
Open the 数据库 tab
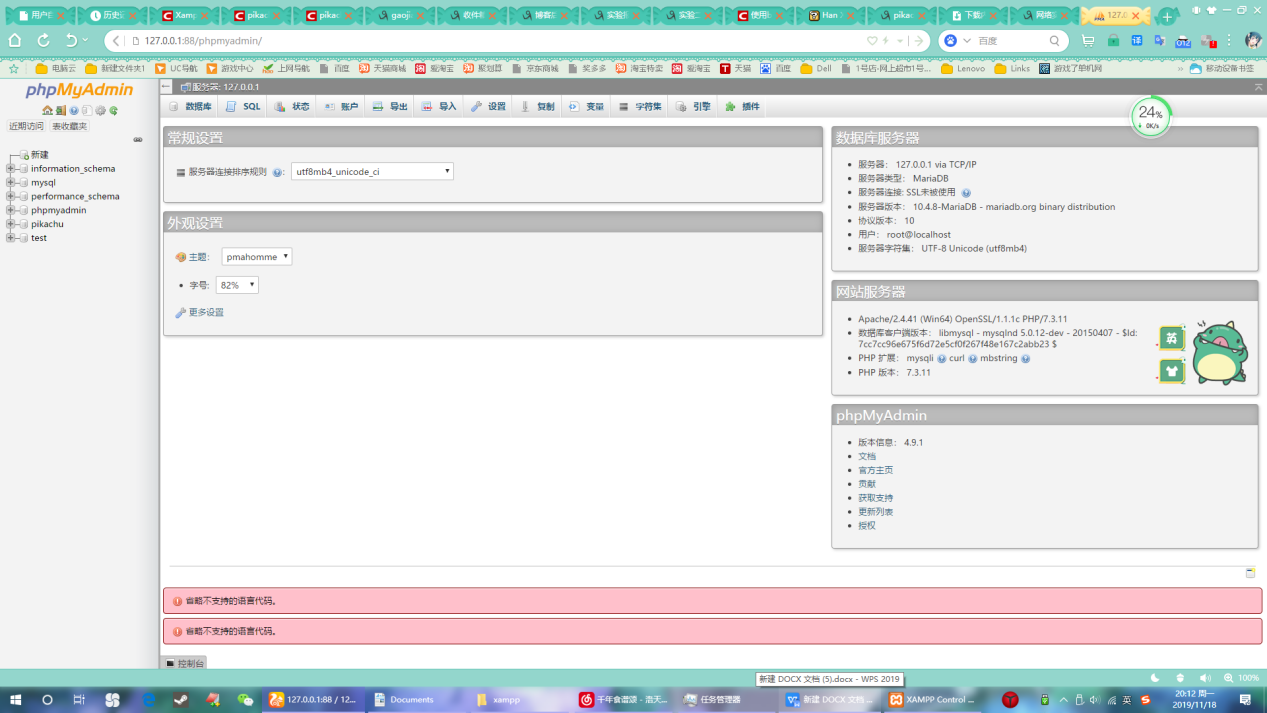[189, 107]
